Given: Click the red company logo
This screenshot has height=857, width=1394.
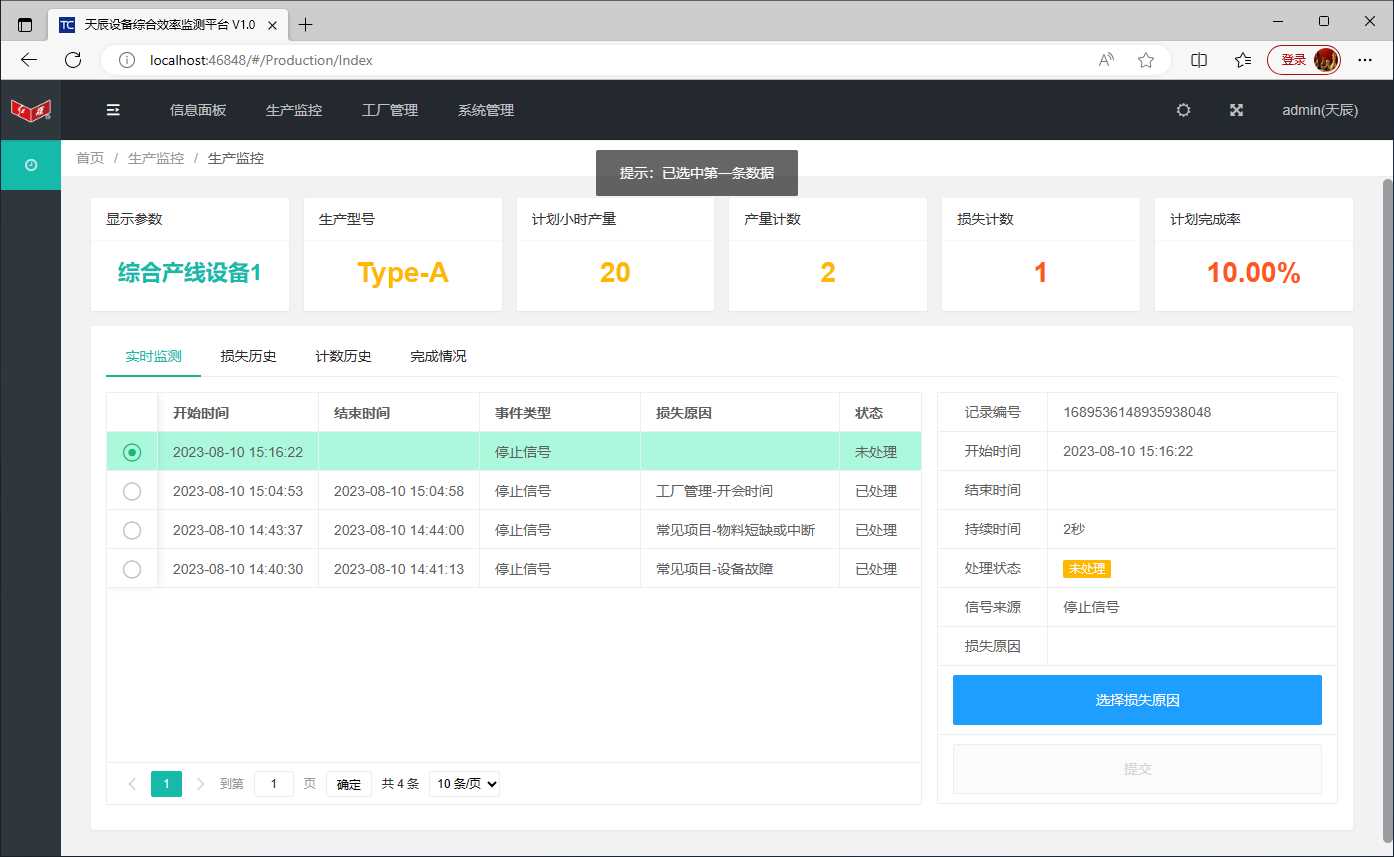Looking at the screenshot, I should click(31, 110).
